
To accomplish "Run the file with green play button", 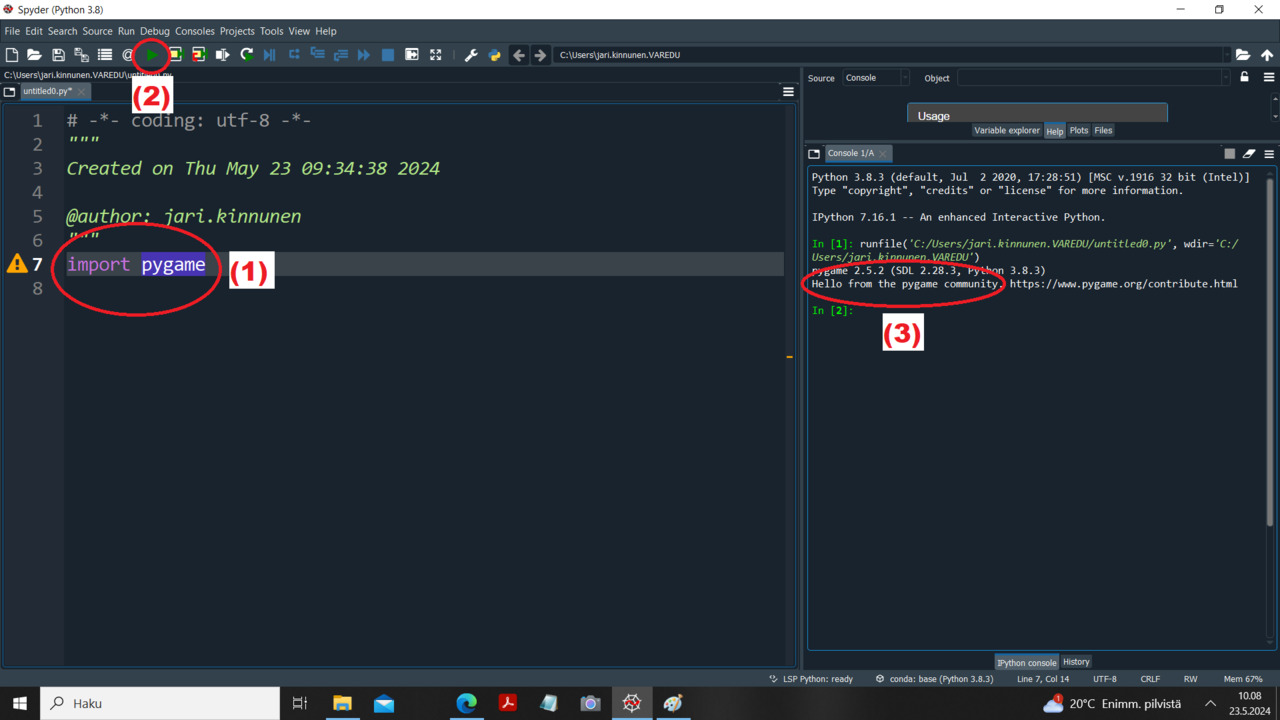I will point(151,55).
